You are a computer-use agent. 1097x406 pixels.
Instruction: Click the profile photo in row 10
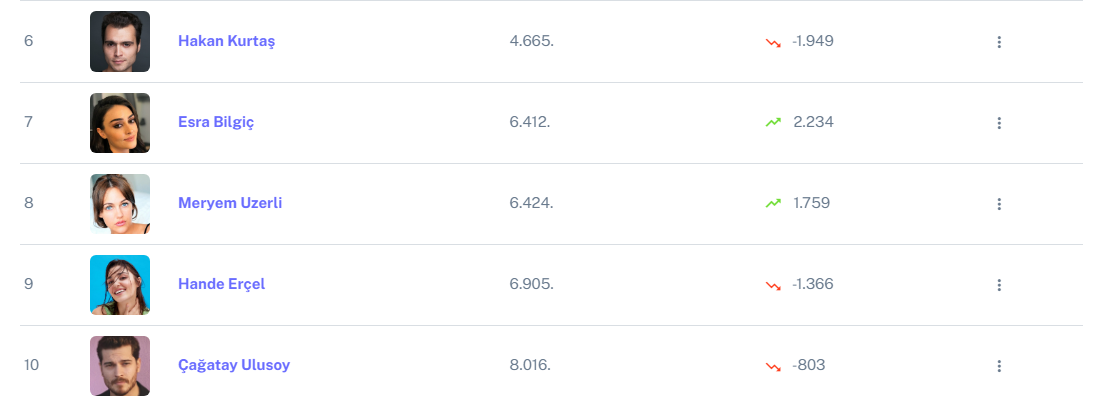[x=120, y=366]
